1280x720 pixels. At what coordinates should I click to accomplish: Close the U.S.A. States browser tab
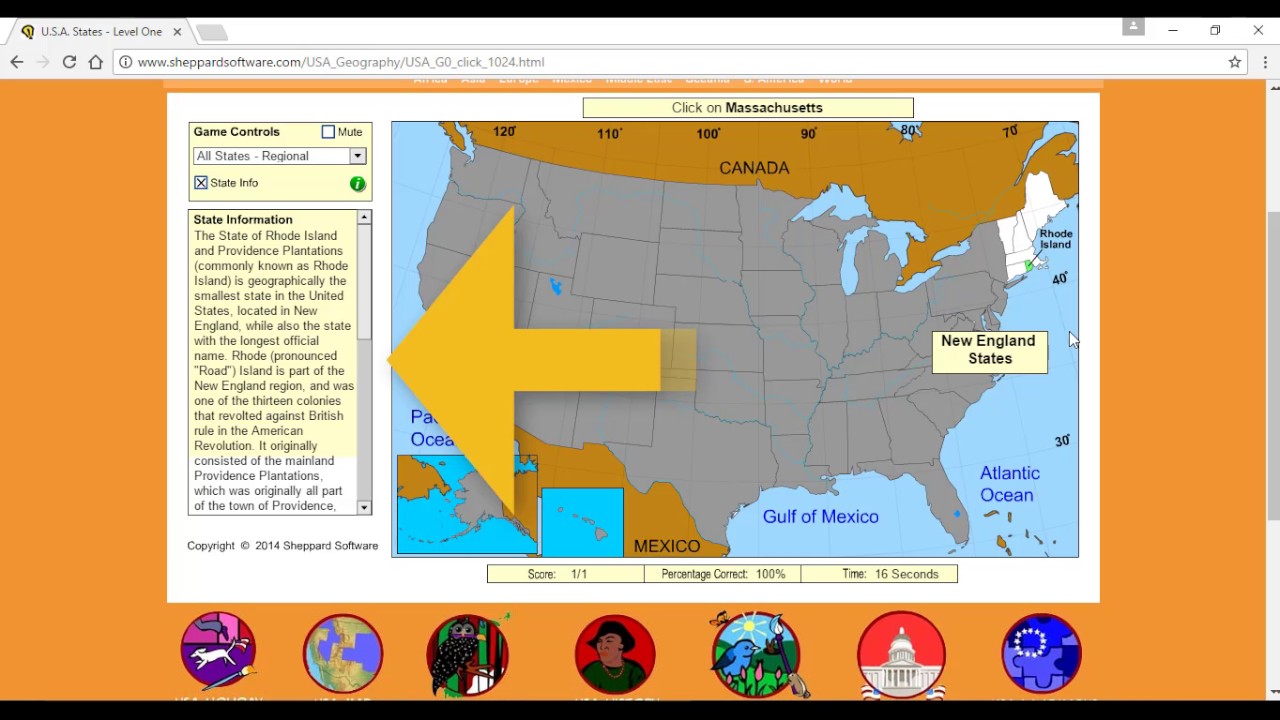[x=177, y=32]
